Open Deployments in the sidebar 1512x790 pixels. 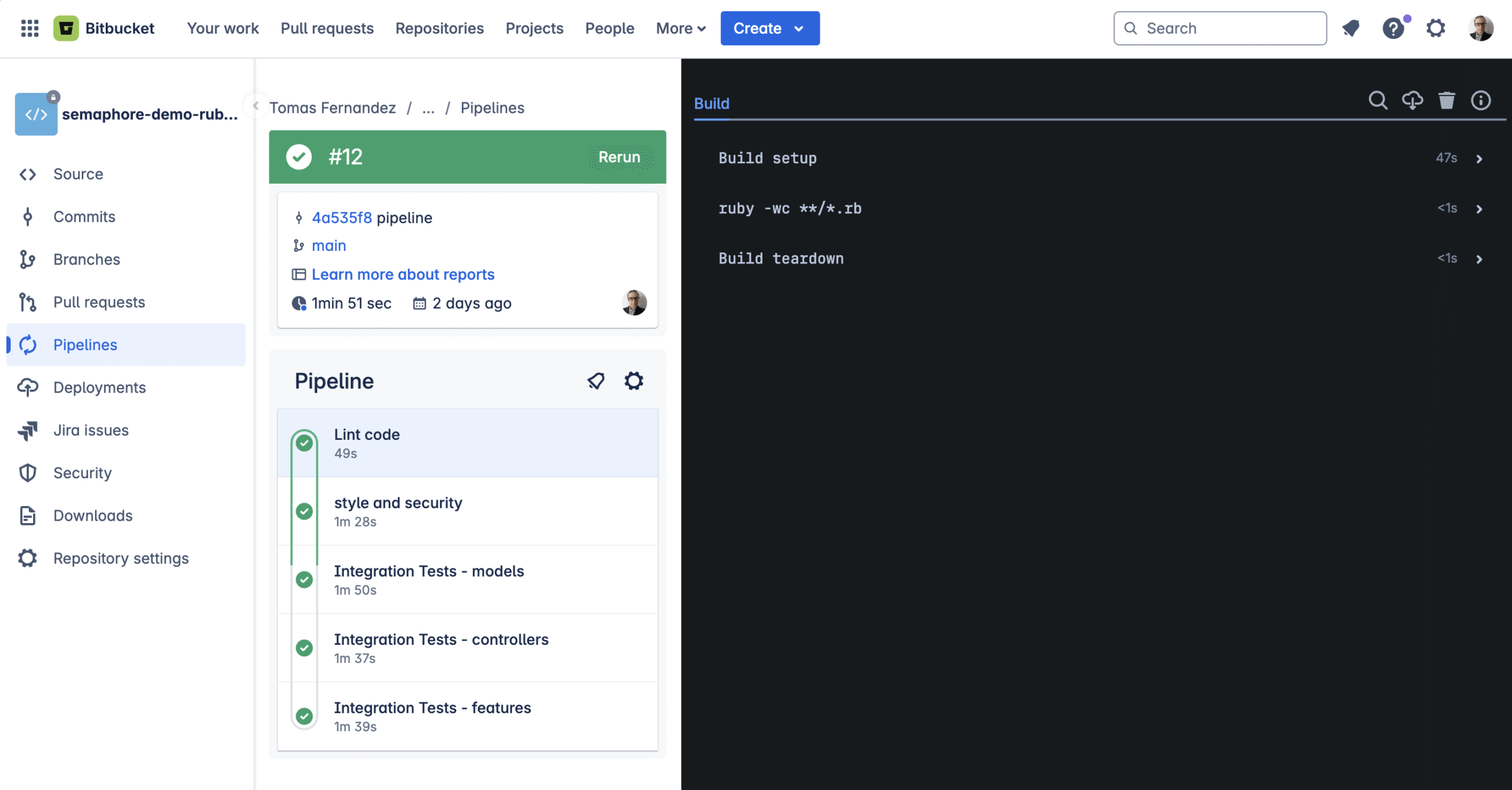click(126, 387)
